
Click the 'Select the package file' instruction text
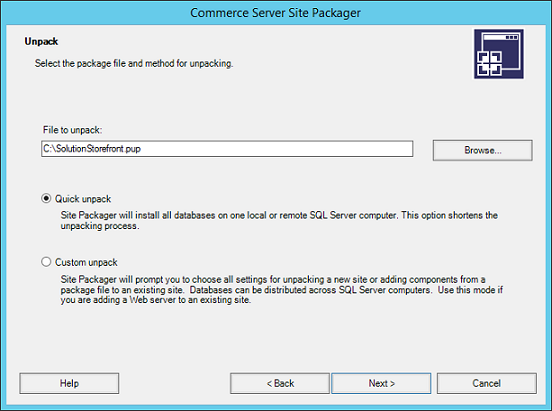tap(134, 63)
